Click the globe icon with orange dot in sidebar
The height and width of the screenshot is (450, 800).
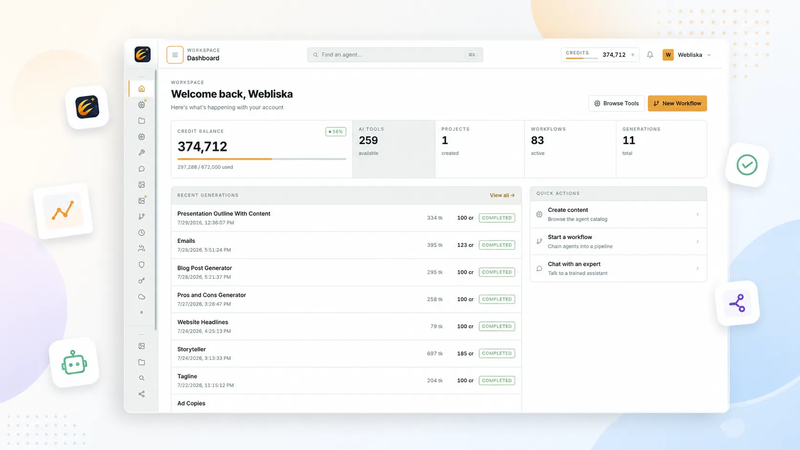click(x=141, y=105)
